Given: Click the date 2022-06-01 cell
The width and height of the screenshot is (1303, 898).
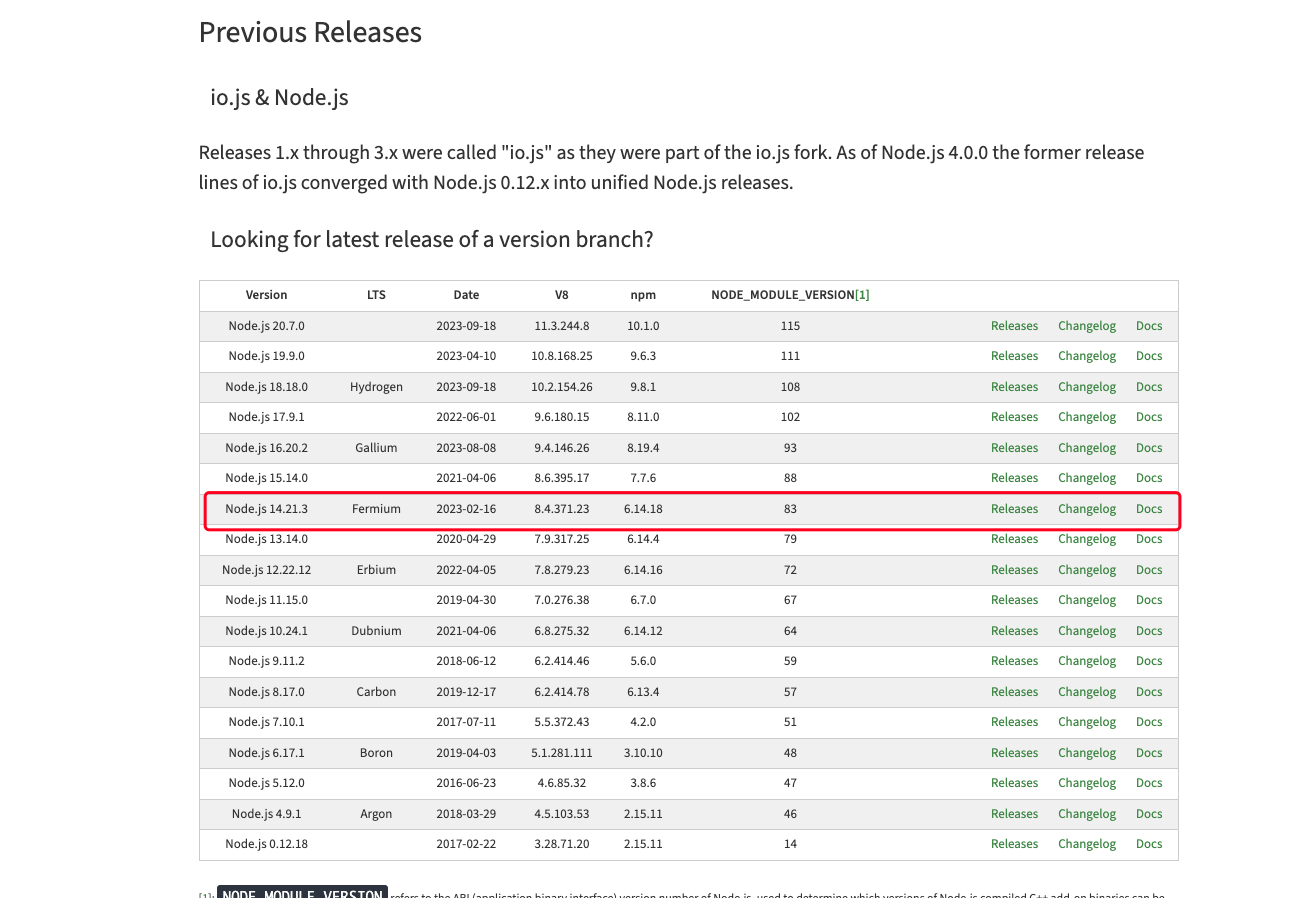Looking at the screenshot, I should [466, 417].
